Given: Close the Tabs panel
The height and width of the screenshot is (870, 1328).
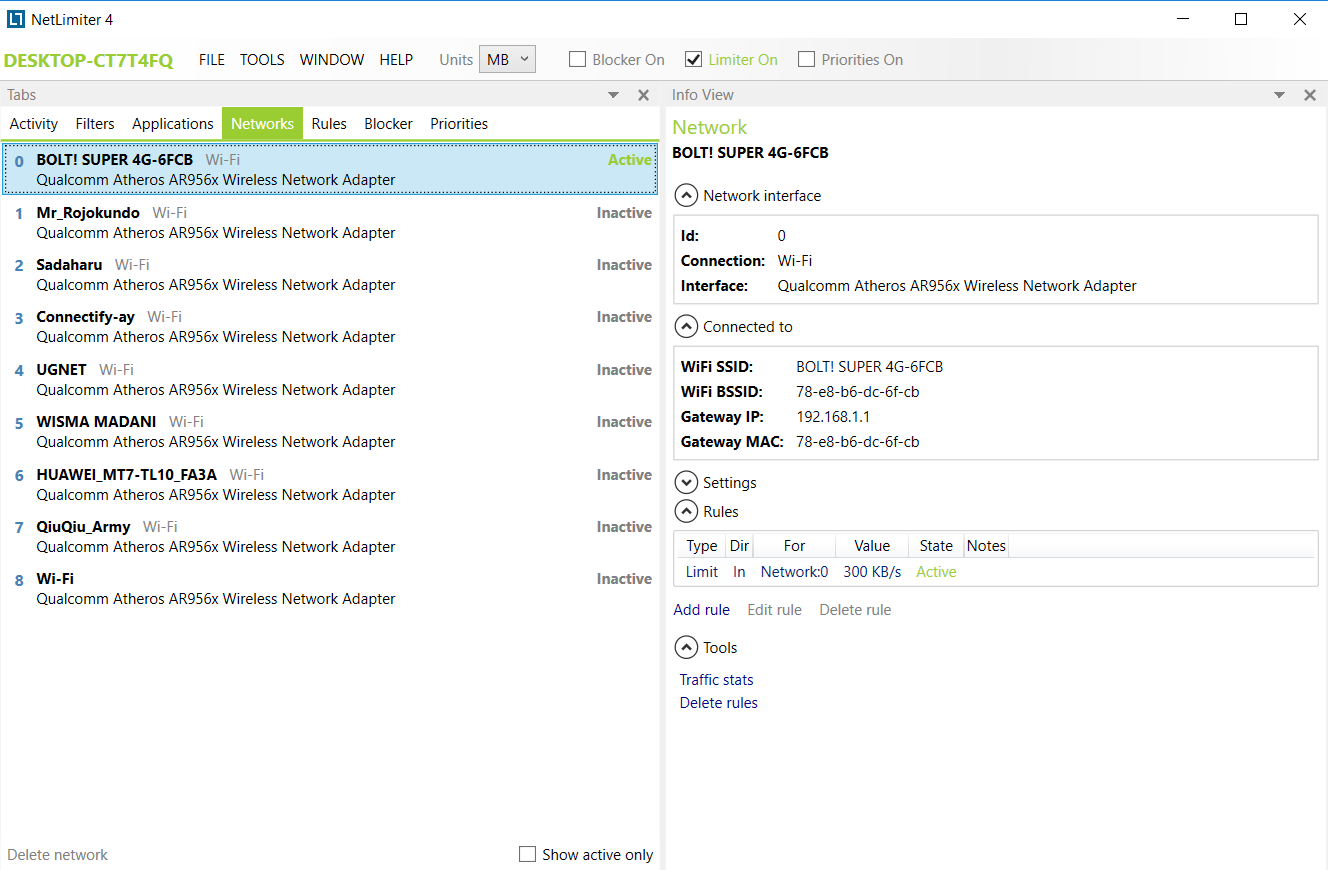Looking at the screenshot, I should [x=644, y=95].
